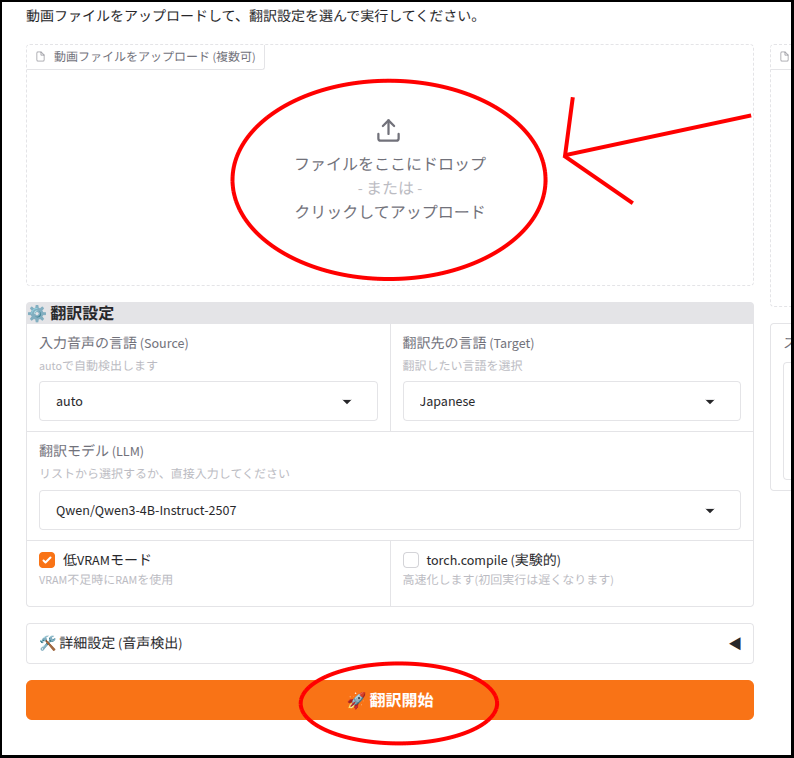Image resolution: width=794 pixels, height=758 pixels.
Task: Disable the 低VRAMモード checkbox
Action: [47, 560]
